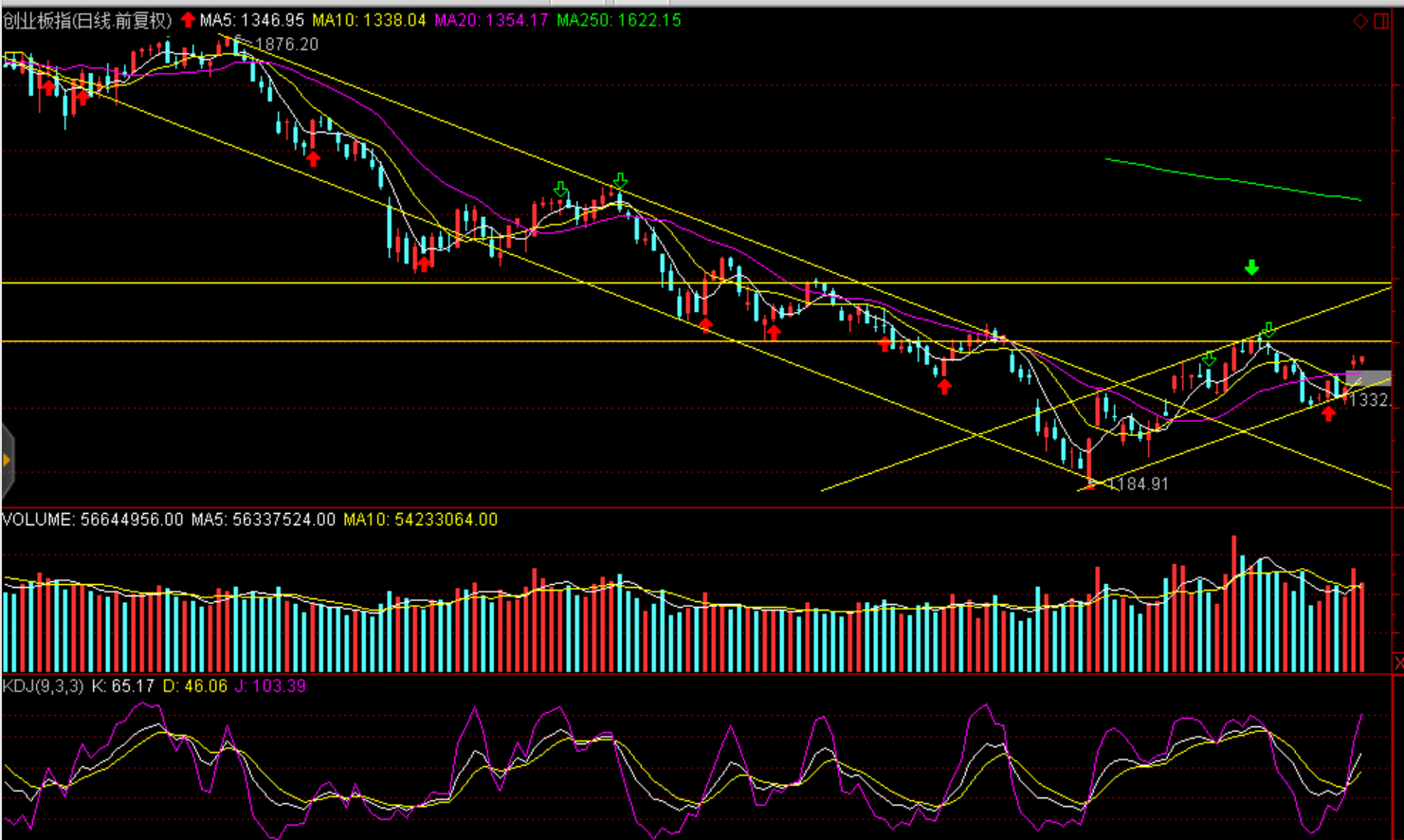Click the red diamond icon in top-right corner
This screenshot has width=1404, height=840.
tap(1360, 21)
